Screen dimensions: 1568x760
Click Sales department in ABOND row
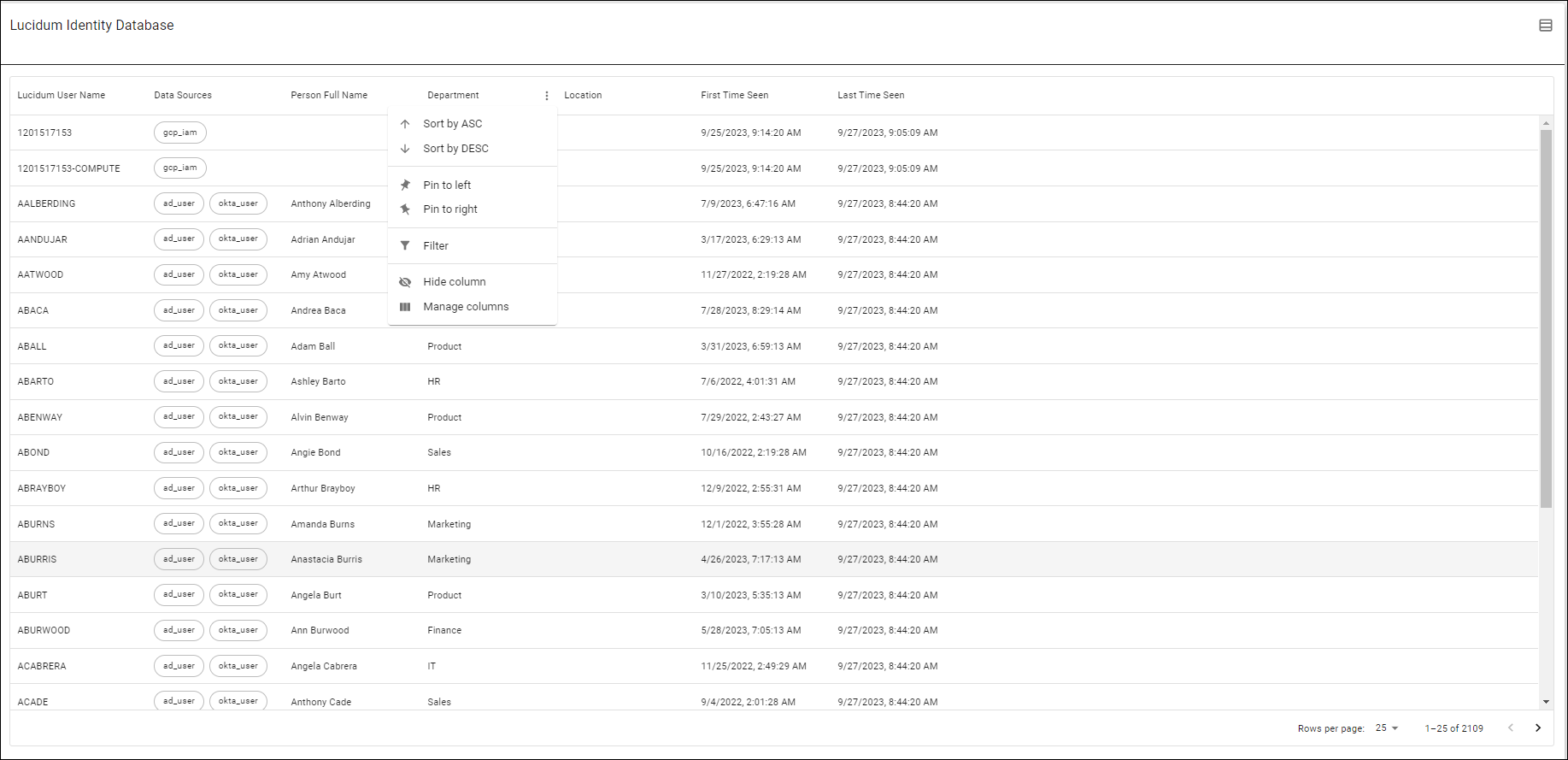tap(439, 453)
